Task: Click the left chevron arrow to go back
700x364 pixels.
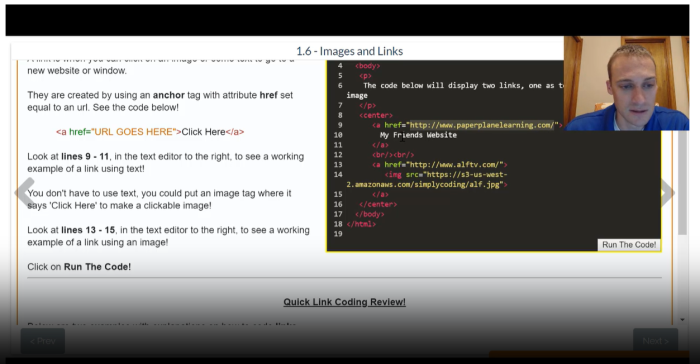Action: pos(25,192)
